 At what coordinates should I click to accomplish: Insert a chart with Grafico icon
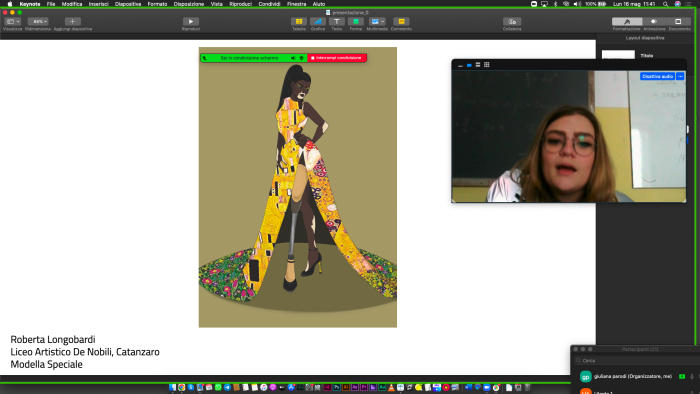click(x=318, y=21)
